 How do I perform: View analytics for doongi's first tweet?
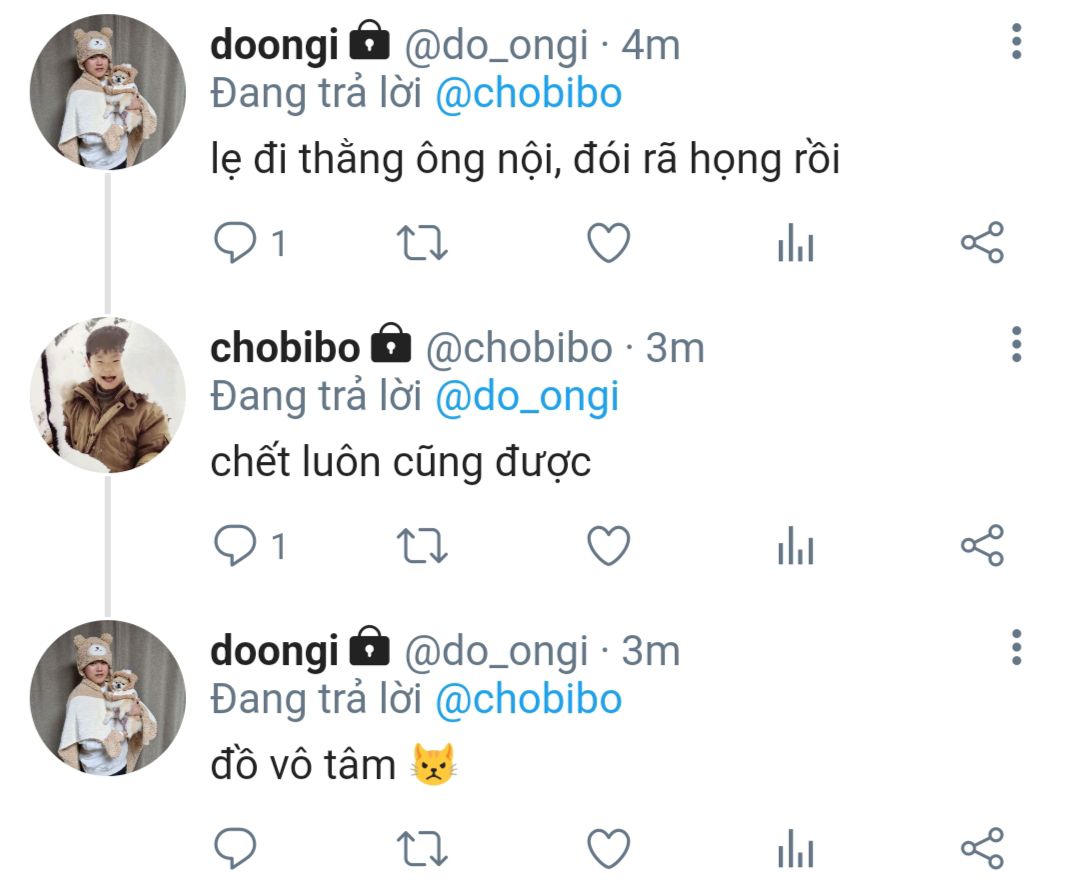796,245
